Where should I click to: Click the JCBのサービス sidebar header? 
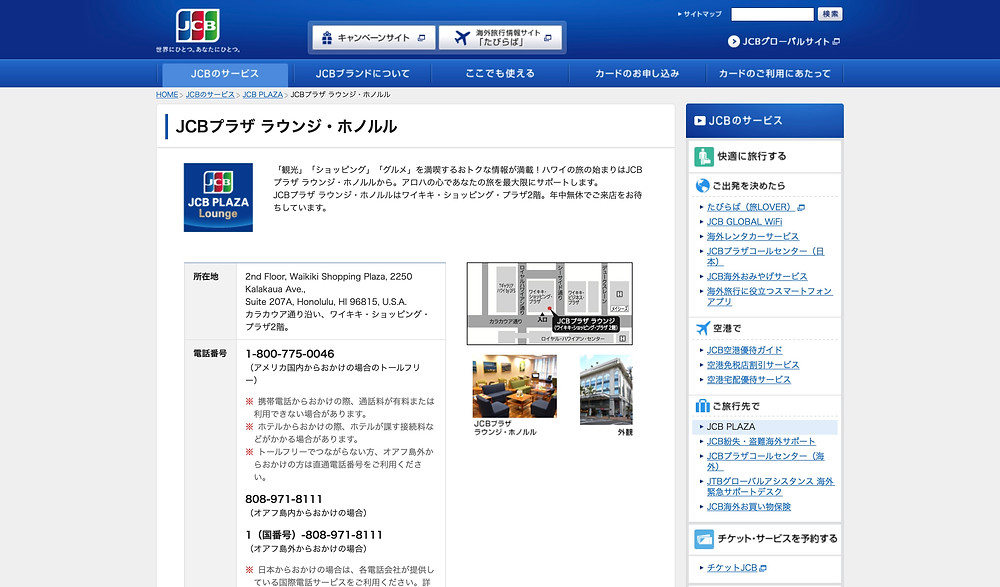pos(765,121)
